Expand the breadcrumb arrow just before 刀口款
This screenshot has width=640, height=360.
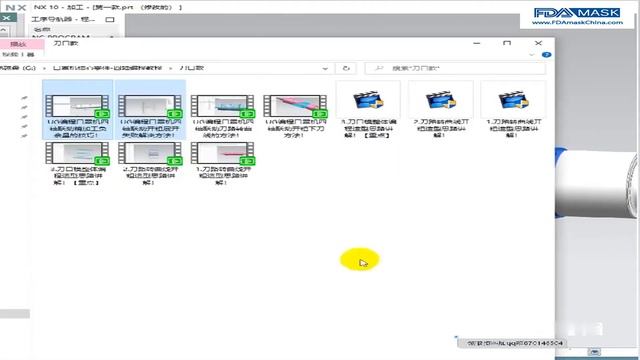171,69
